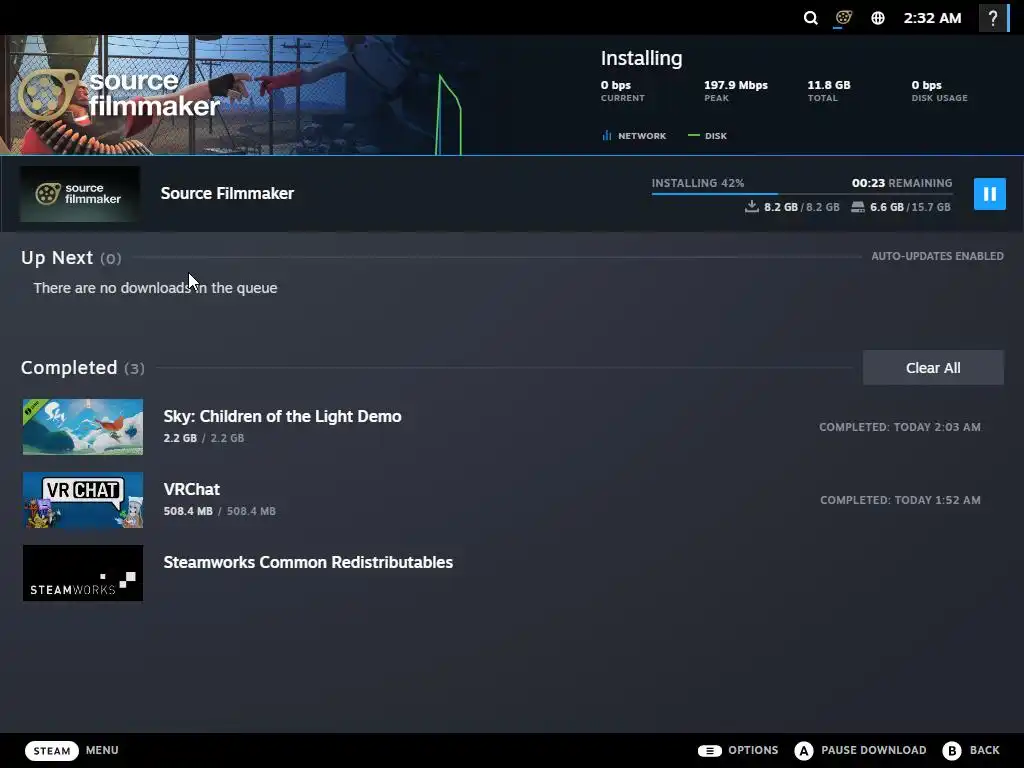
Task: Open the help question mark button
Action: click(993, 18)
